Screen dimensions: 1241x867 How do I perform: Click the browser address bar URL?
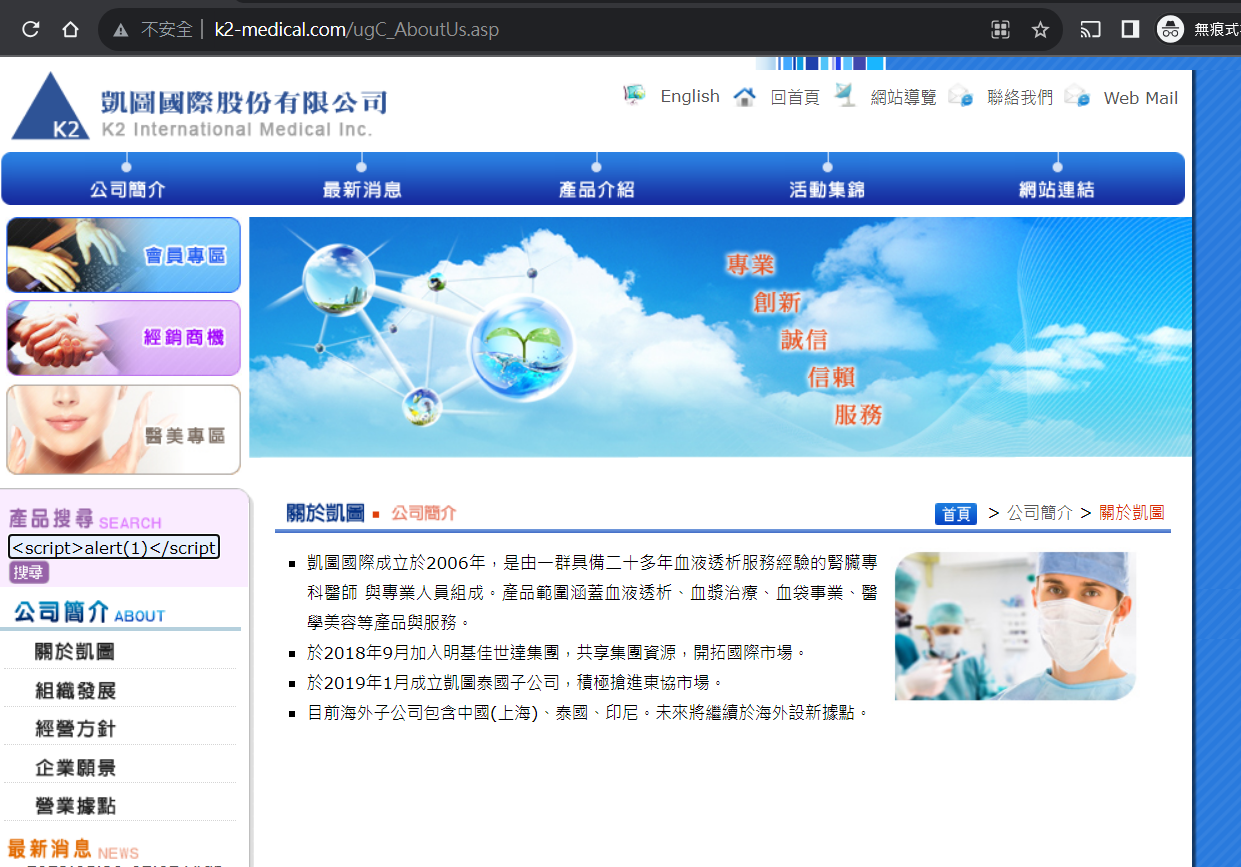point(357,30)
